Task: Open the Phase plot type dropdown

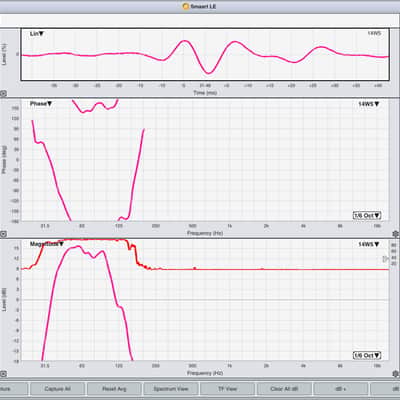Action: coord(41,104)
